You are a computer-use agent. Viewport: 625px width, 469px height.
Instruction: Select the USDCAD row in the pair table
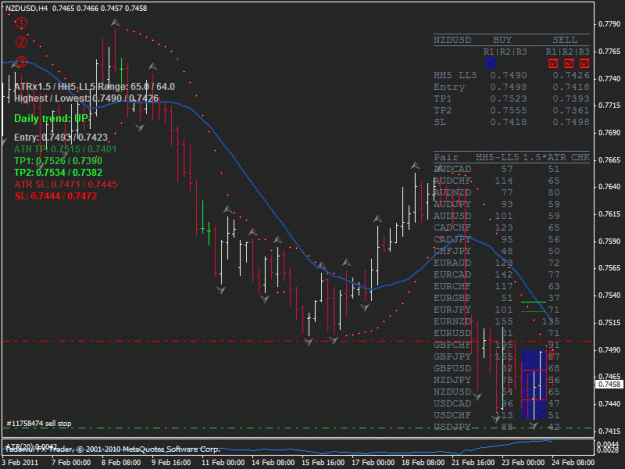(497, 404)
